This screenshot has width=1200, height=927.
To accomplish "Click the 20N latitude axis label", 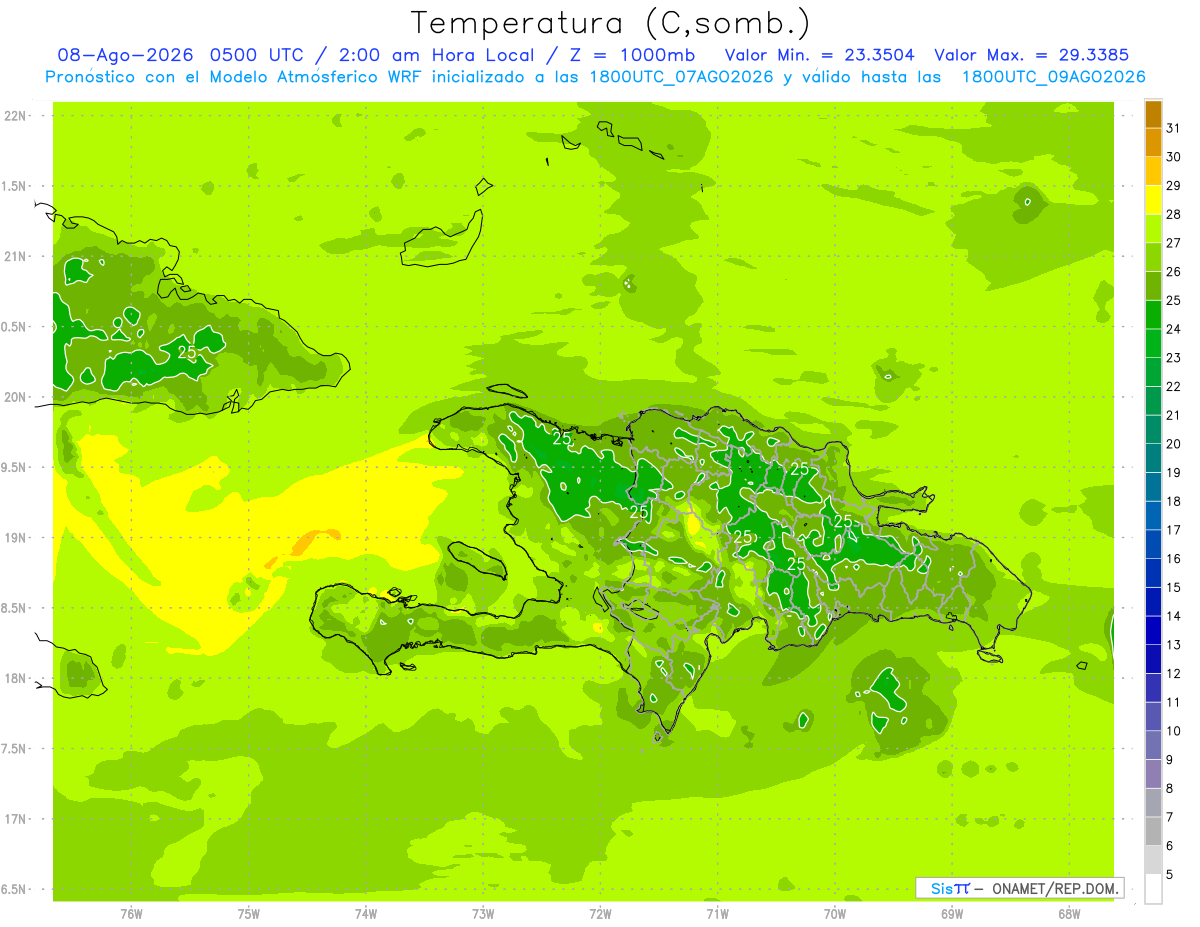I will coord(16,397).
